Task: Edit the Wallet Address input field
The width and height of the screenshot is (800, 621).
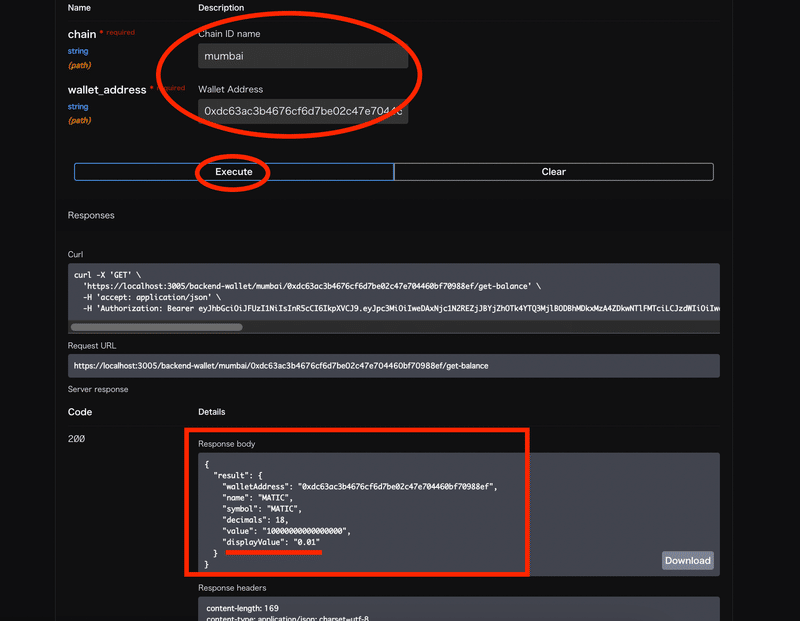Action: pos(303,111)
